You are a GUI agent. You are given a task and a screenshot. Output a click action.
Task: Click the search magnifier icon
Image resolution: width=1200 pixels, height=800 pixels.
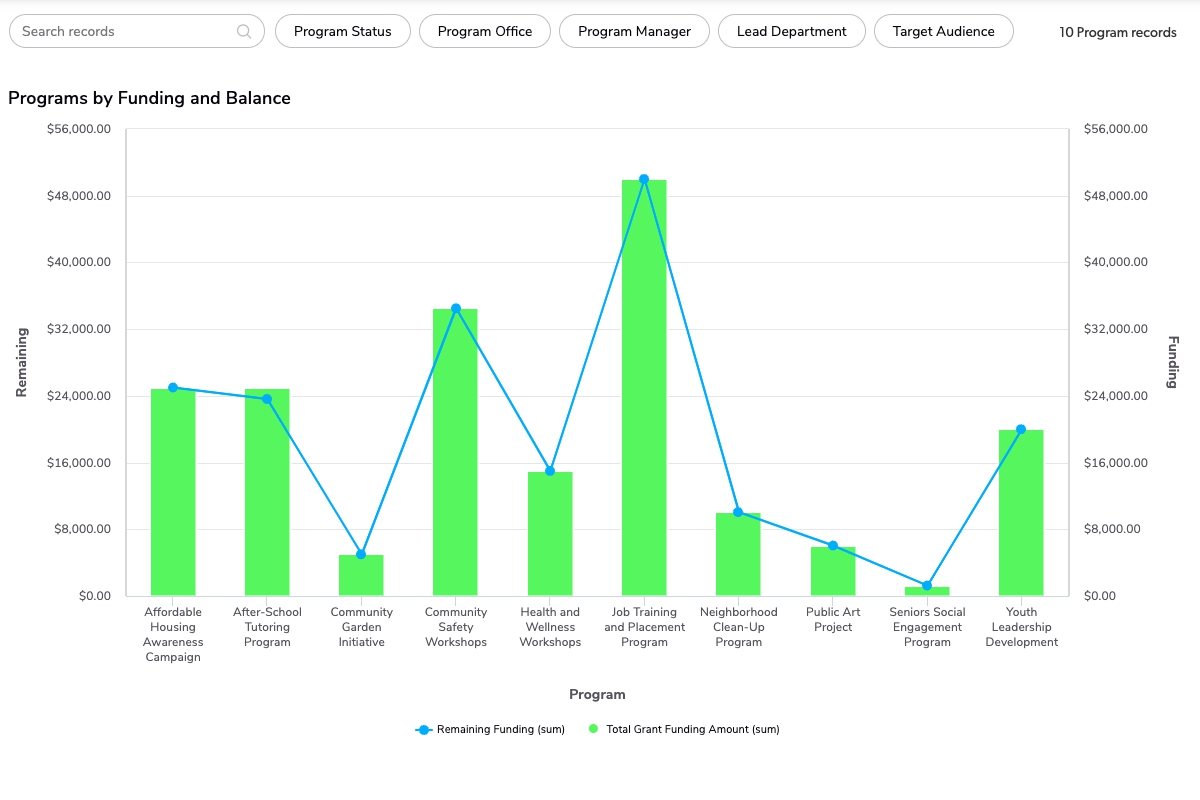244,31
